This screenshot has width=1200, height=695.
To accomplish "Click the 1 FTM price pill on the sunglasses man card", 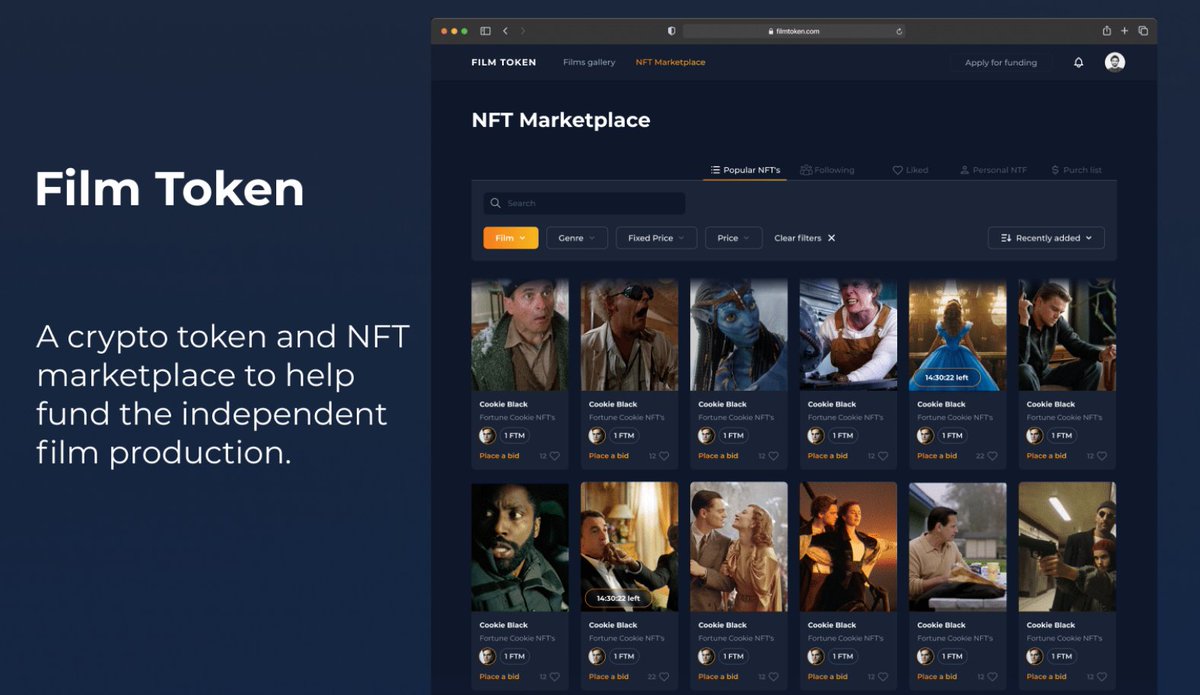I will 624,435.
